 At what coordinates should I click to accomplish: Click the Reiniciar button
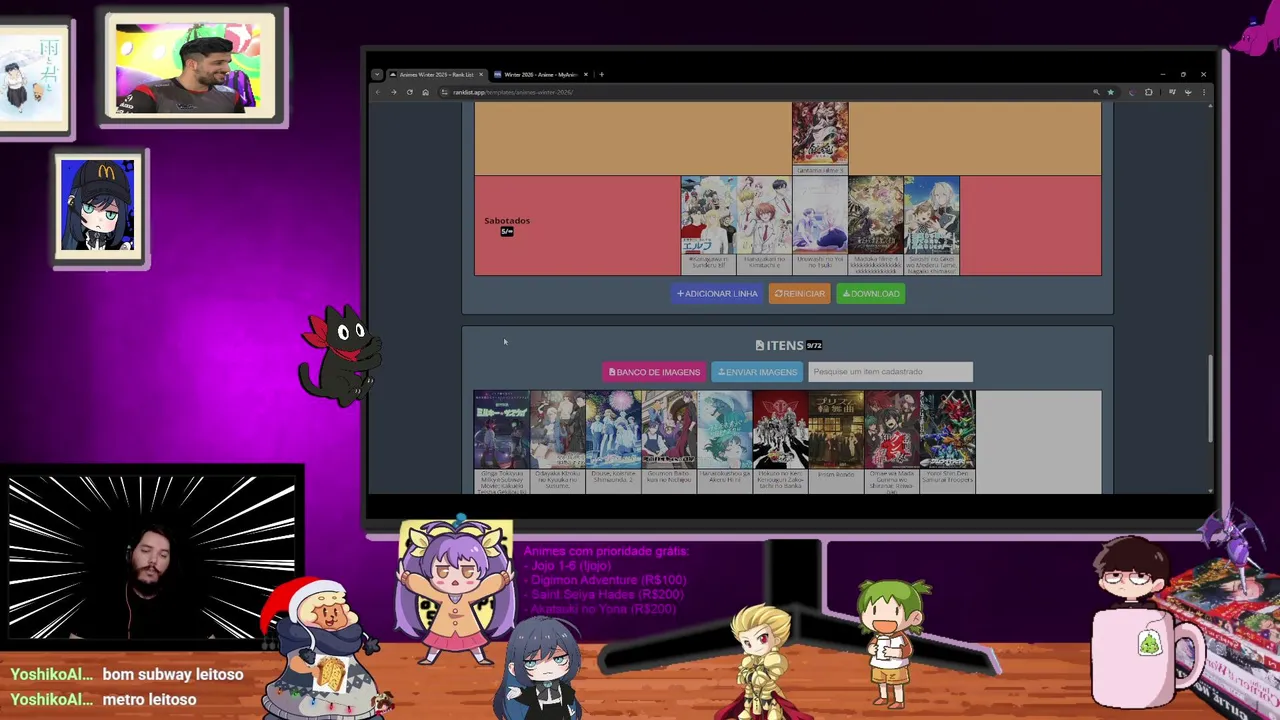pyautogui.click(x=799, y=294)
